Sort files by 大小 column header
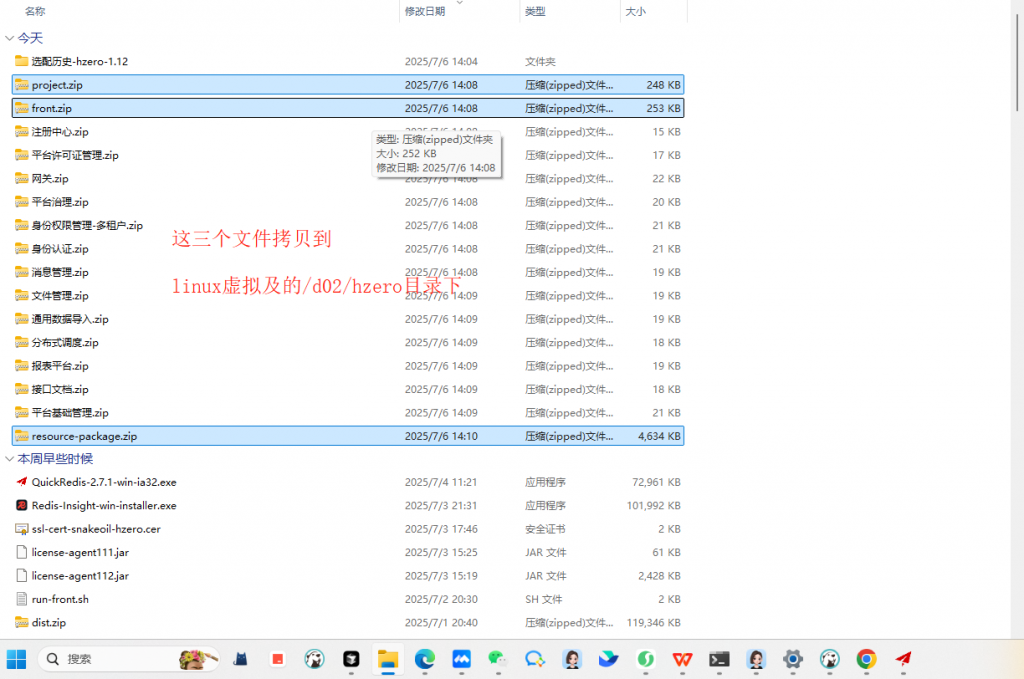The image size is (1024, 679). tap(635, 11)
